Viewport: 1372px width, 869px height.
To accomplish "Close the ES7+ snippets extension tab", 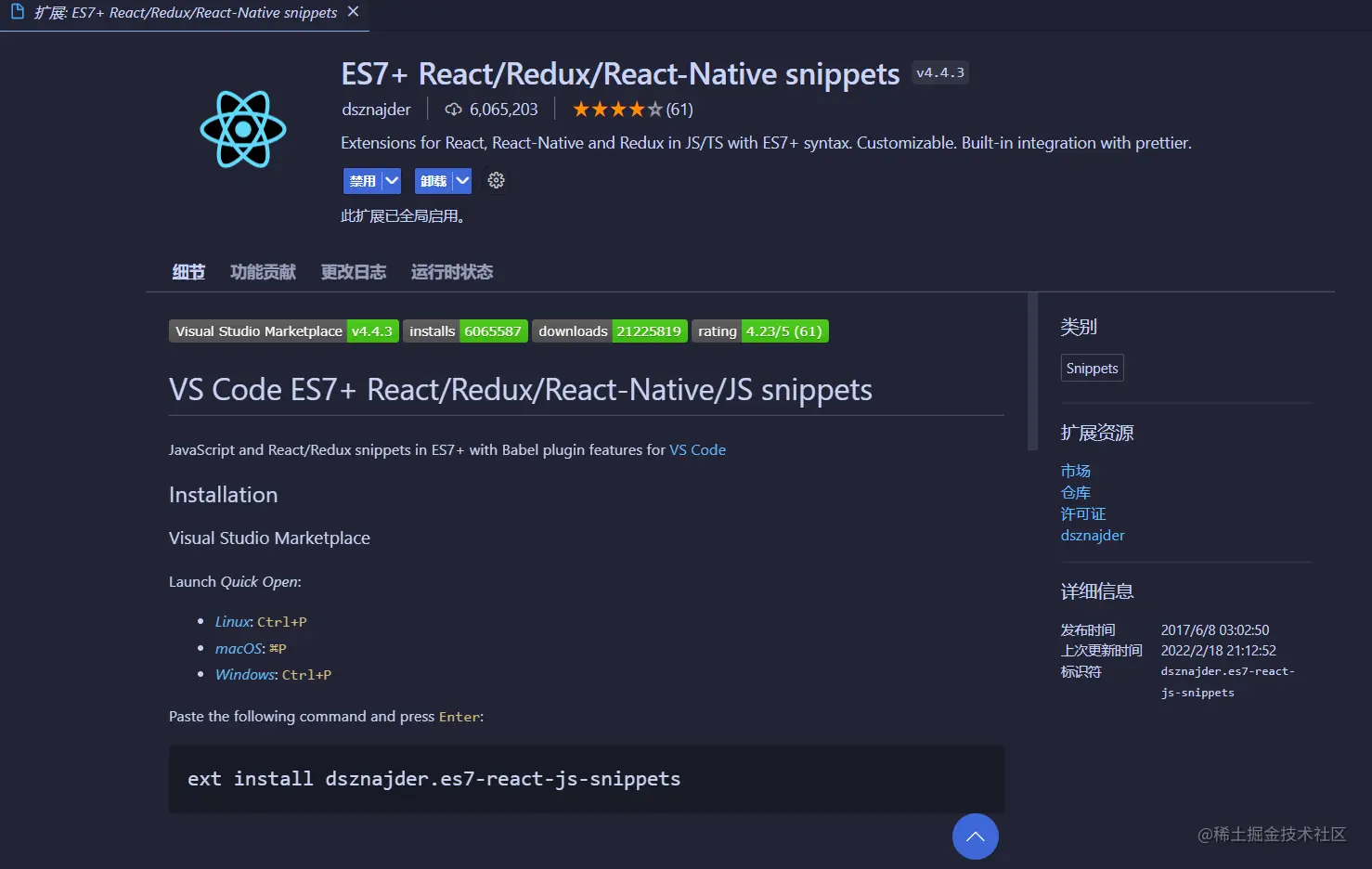I will click(x=353, y=12).
